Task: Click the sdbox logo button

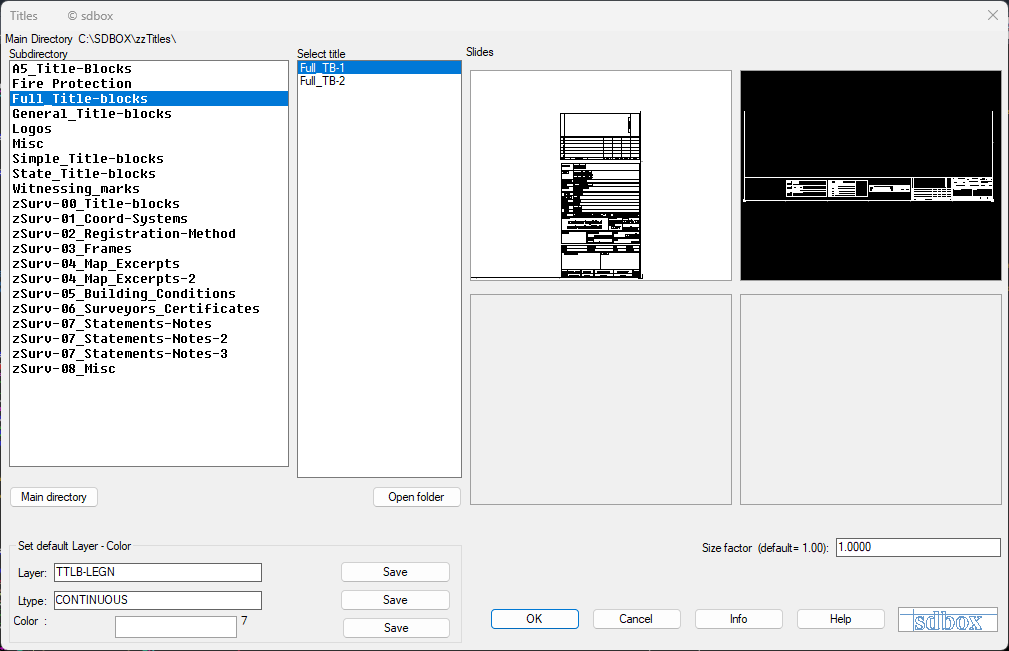Action: 948,620
